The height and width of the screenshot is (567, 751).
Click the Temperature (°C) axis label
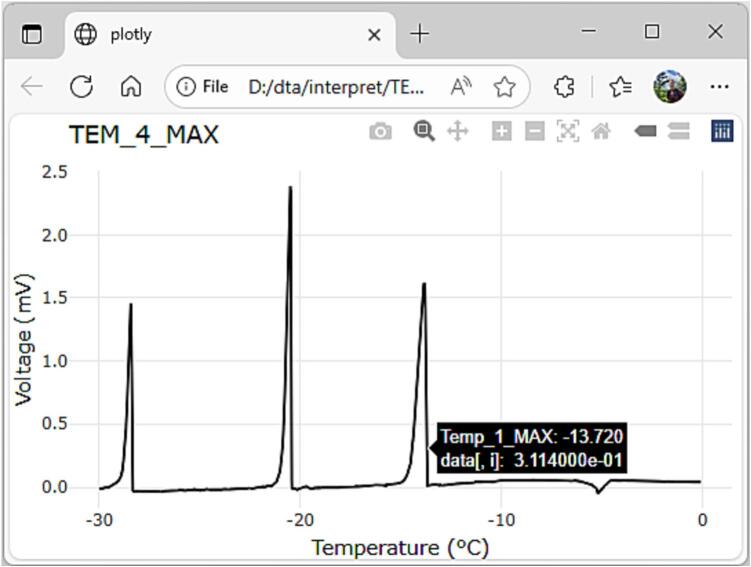coord(400,547)
